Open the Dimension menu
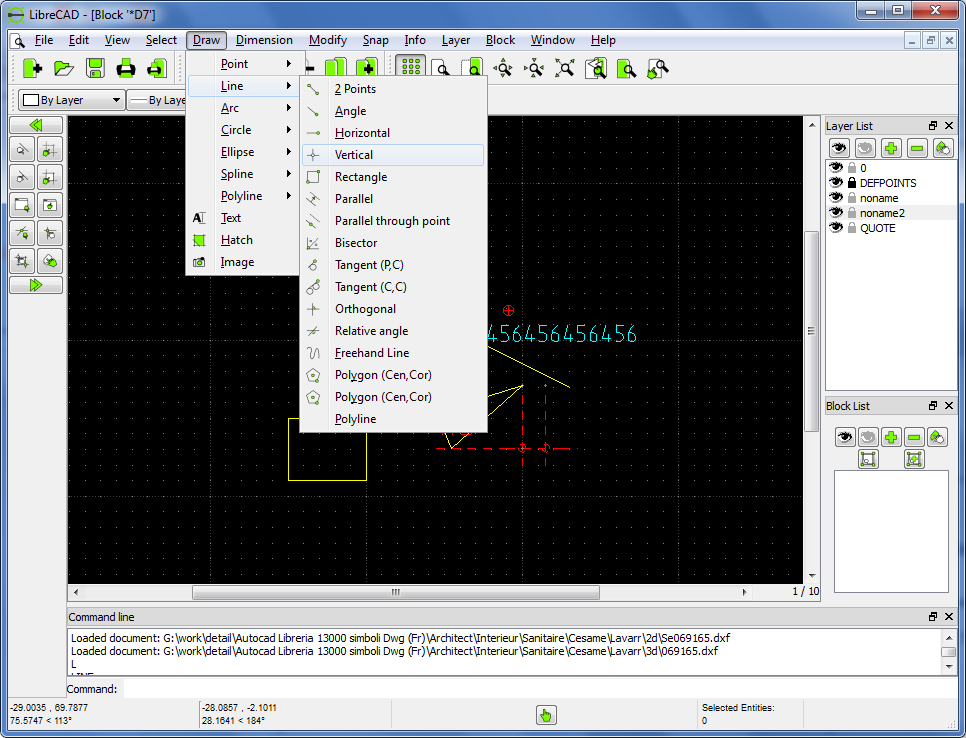 [264, 40]
